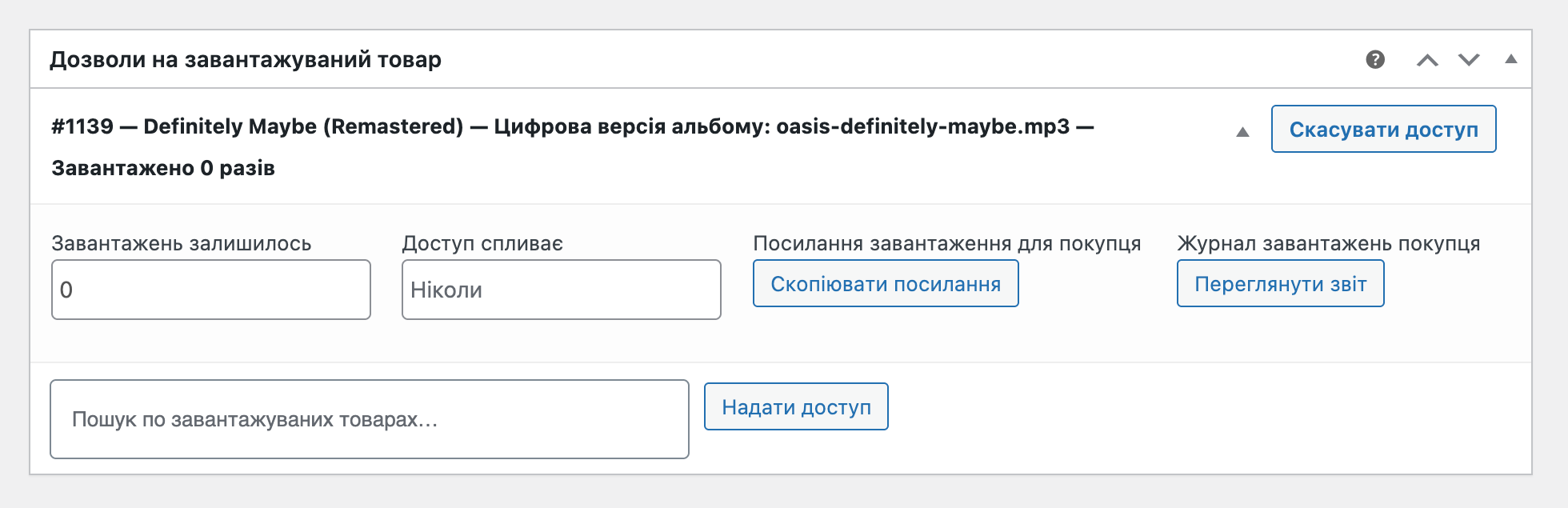1568x508 pixels.
Task: Open report with Переглянути звіт
Action: point(1280,283)
